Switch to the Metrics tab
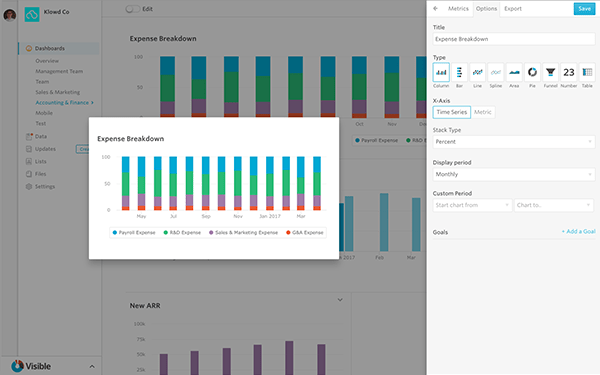Image resolution: width=600 pixels, height=375 pixels. (x=458, y=8)
